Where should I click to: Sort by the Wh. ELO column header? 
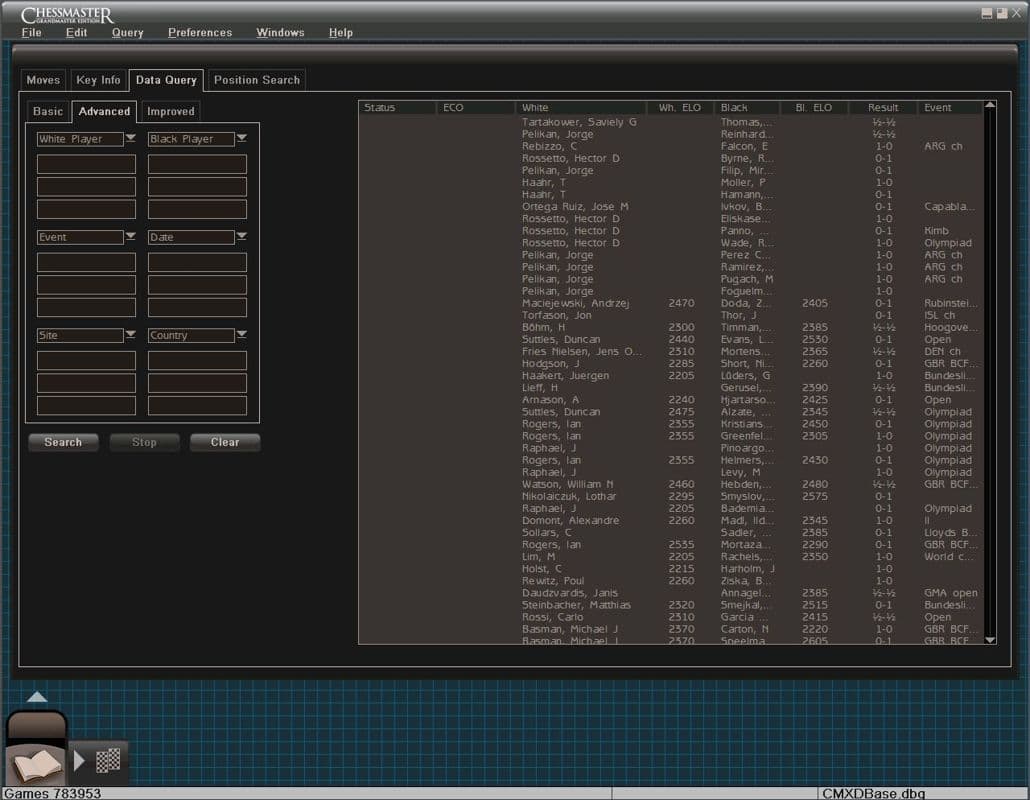(x=680, y=107)
